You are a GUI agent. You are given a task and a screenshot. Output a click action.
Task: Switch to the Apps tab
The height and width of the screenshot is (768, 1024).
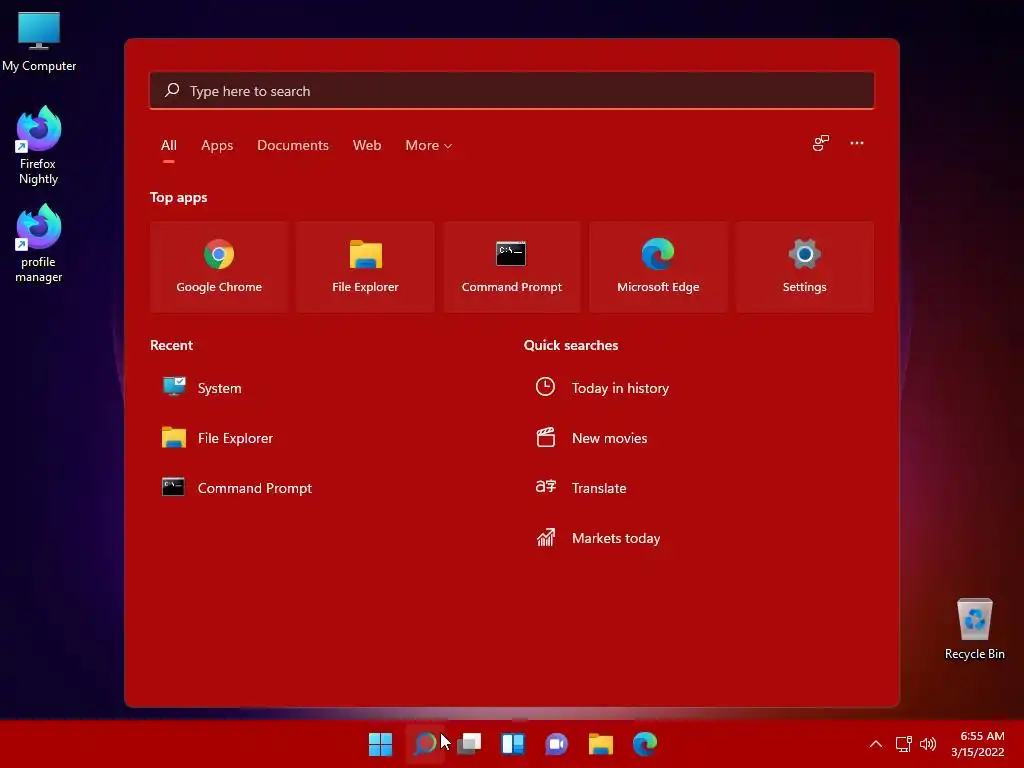click(217, 146)
